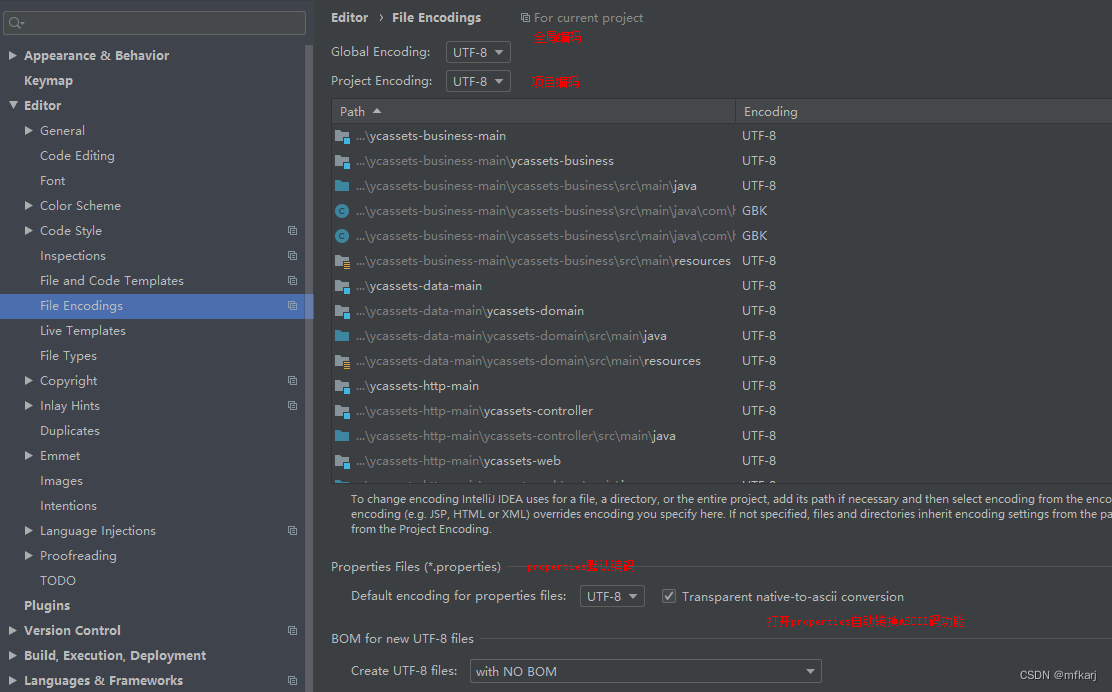Click module icon of ycassets-http-main row

[342, 386]
